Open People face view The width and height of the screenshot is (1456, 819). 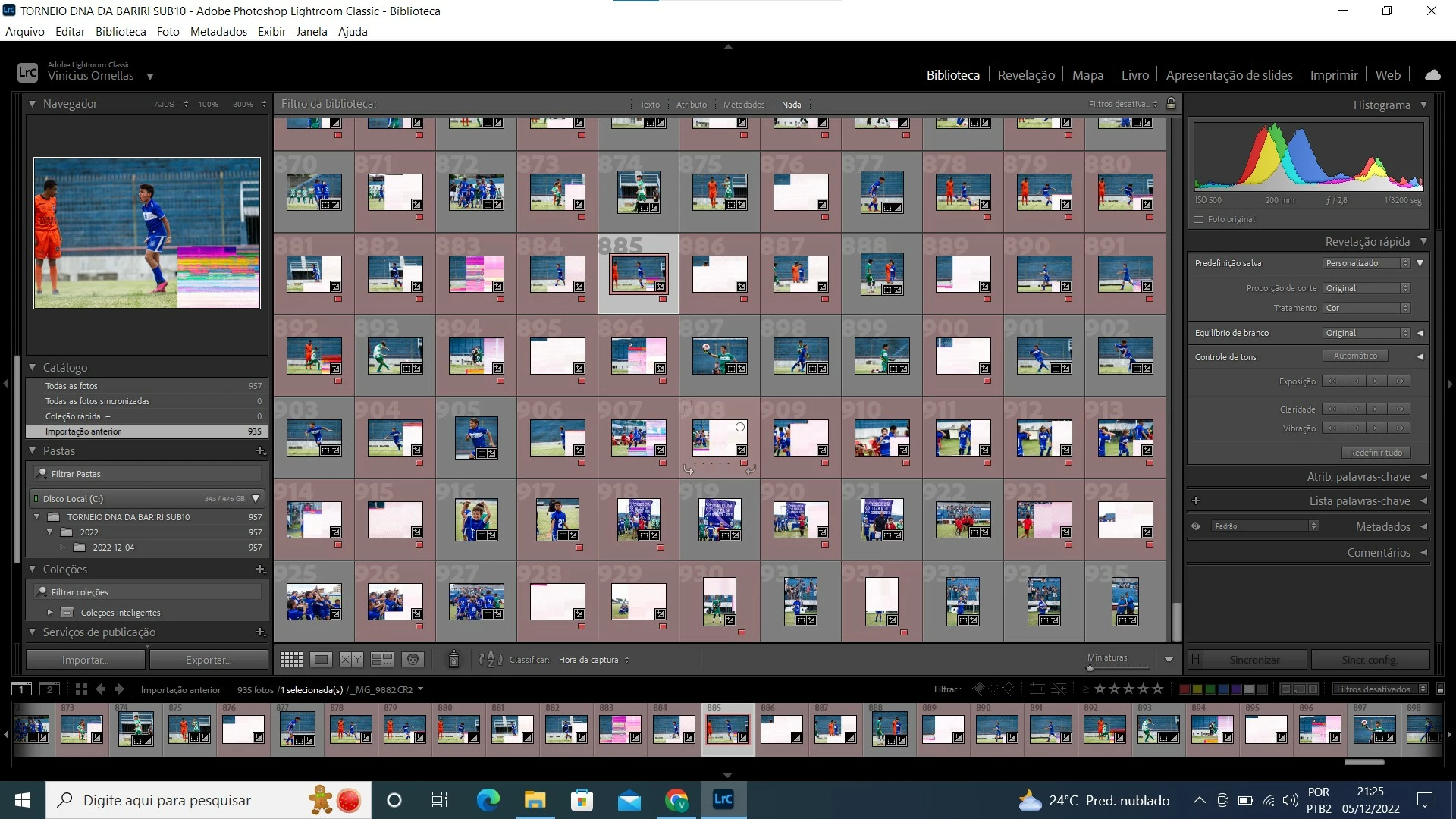tap(413, 660)
